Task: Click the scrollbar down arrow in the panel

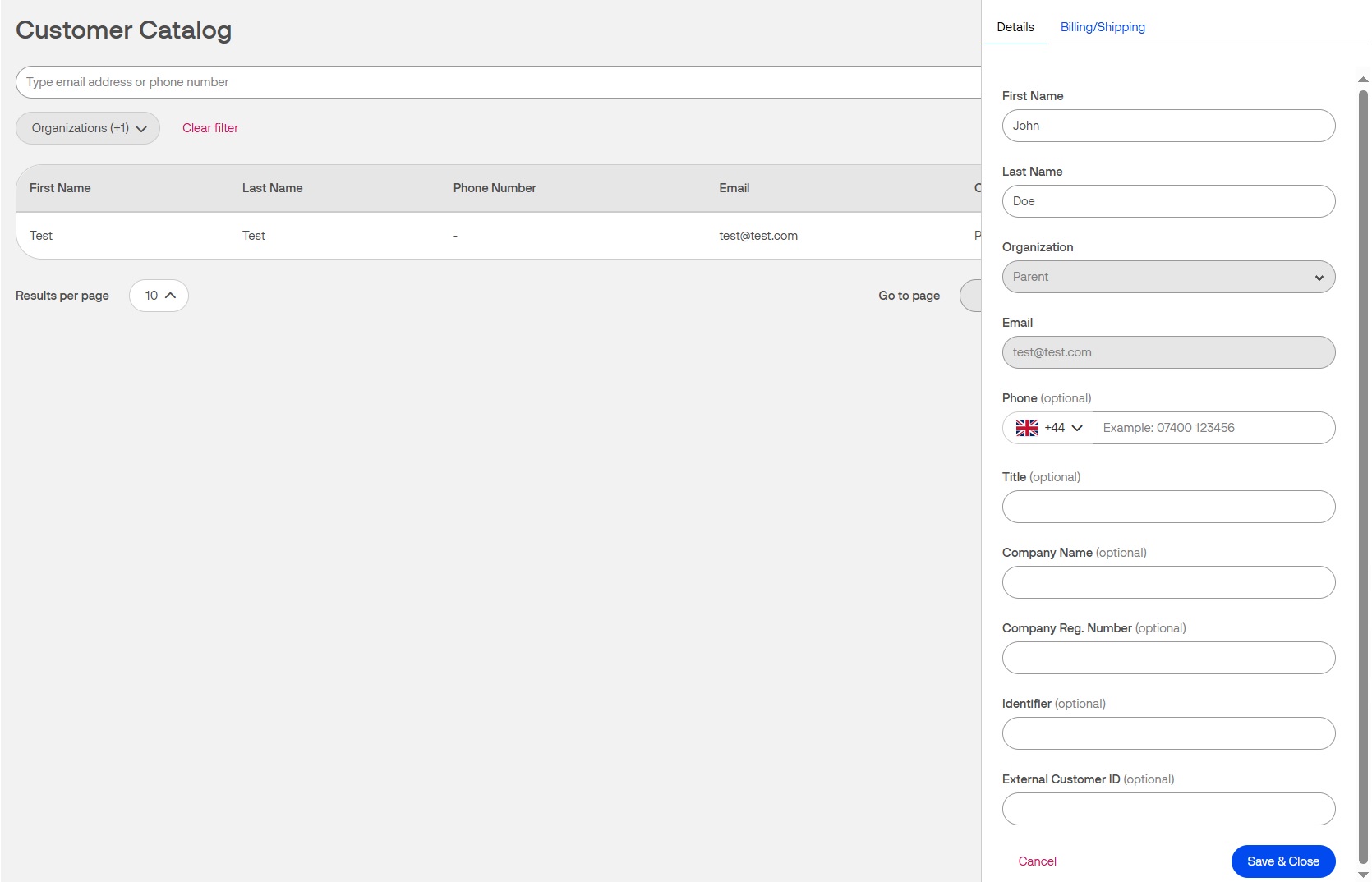Action: click(1364, 875)
